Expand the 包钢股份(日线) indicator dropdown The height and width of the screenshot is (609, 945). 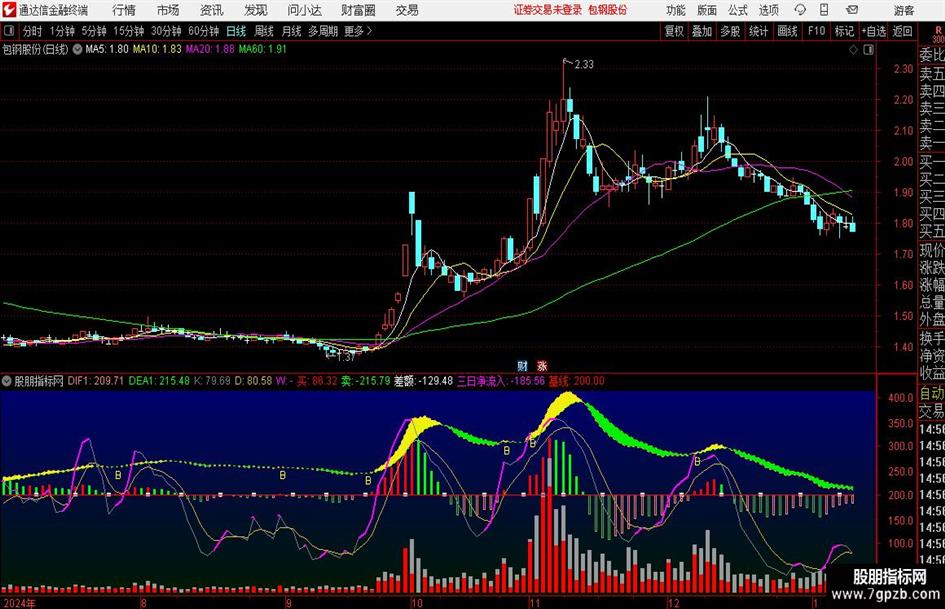77,49
